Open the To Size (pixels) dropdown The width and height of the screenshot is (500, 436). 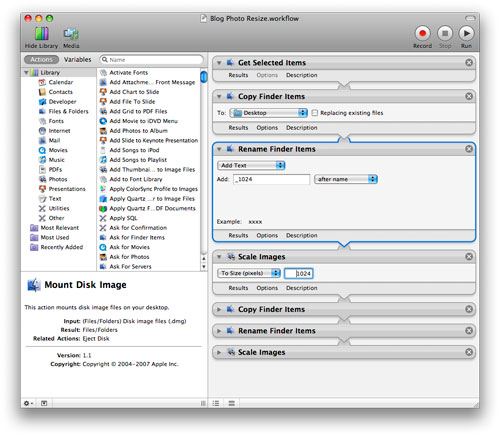coord(249,273)
